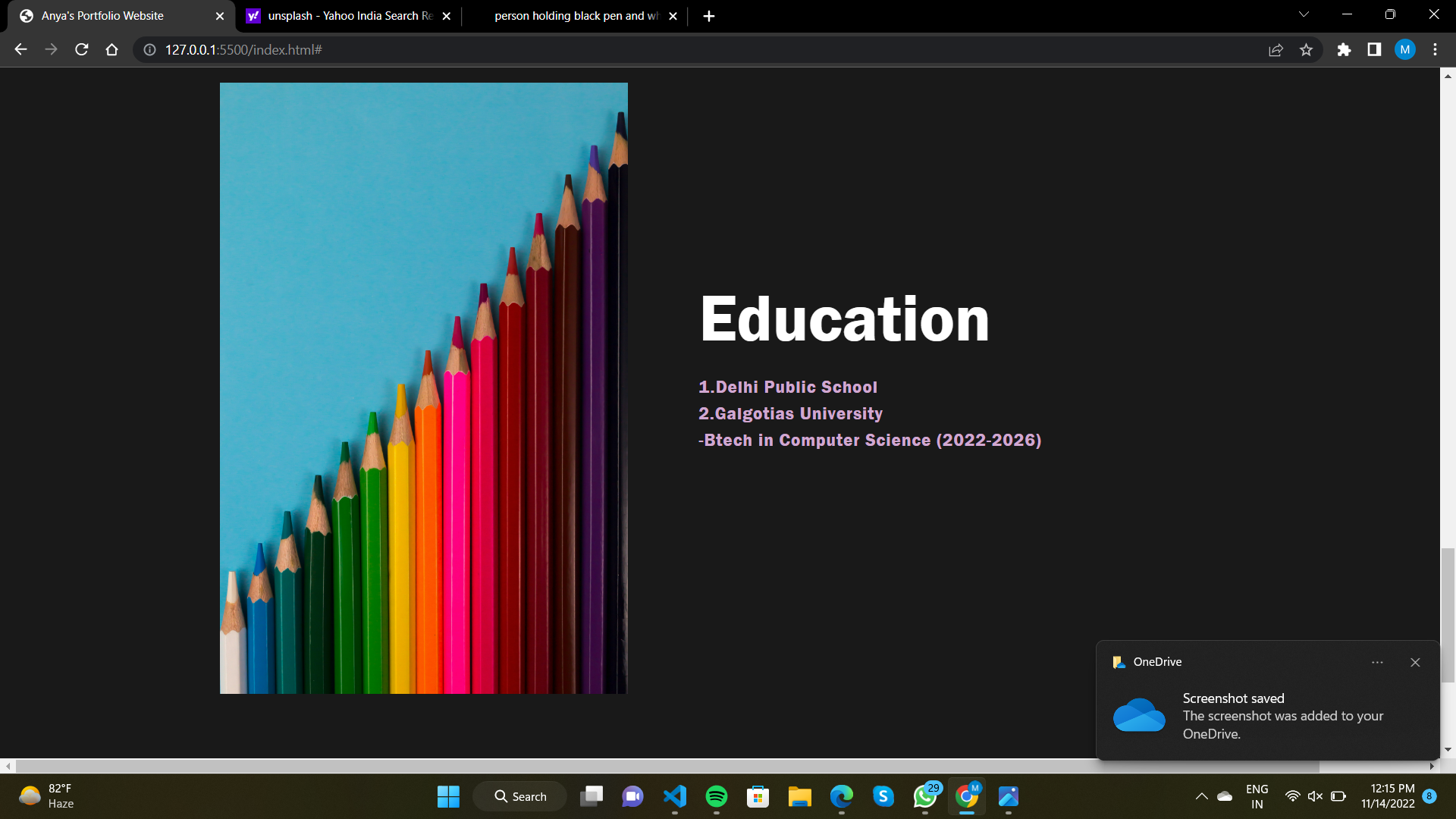The image size is (1456, 819).
Task: Switch to unsplash Yahoo Search tab
Action: (349, 16)
